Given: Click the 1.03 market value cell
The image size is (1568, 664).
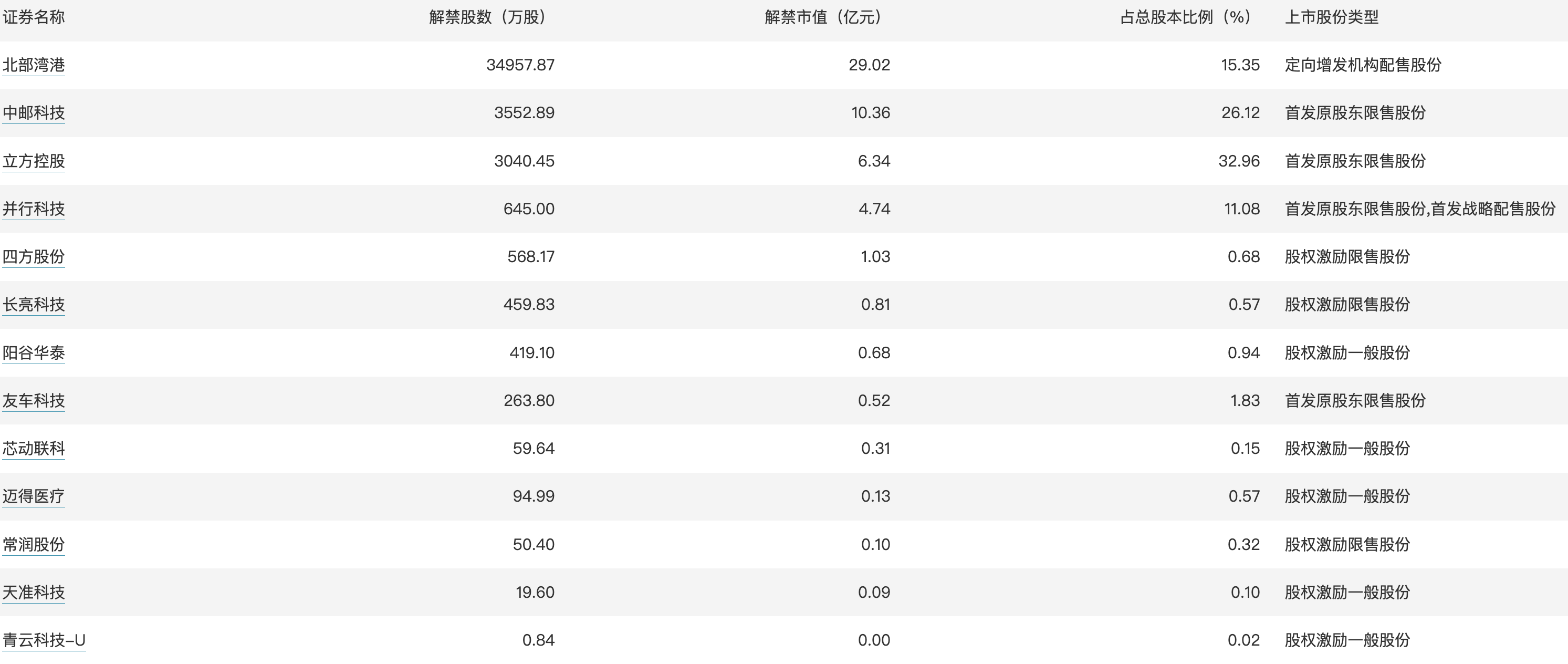Looking at the screenshot, I should pyautogui.click(x=875, y=256).
